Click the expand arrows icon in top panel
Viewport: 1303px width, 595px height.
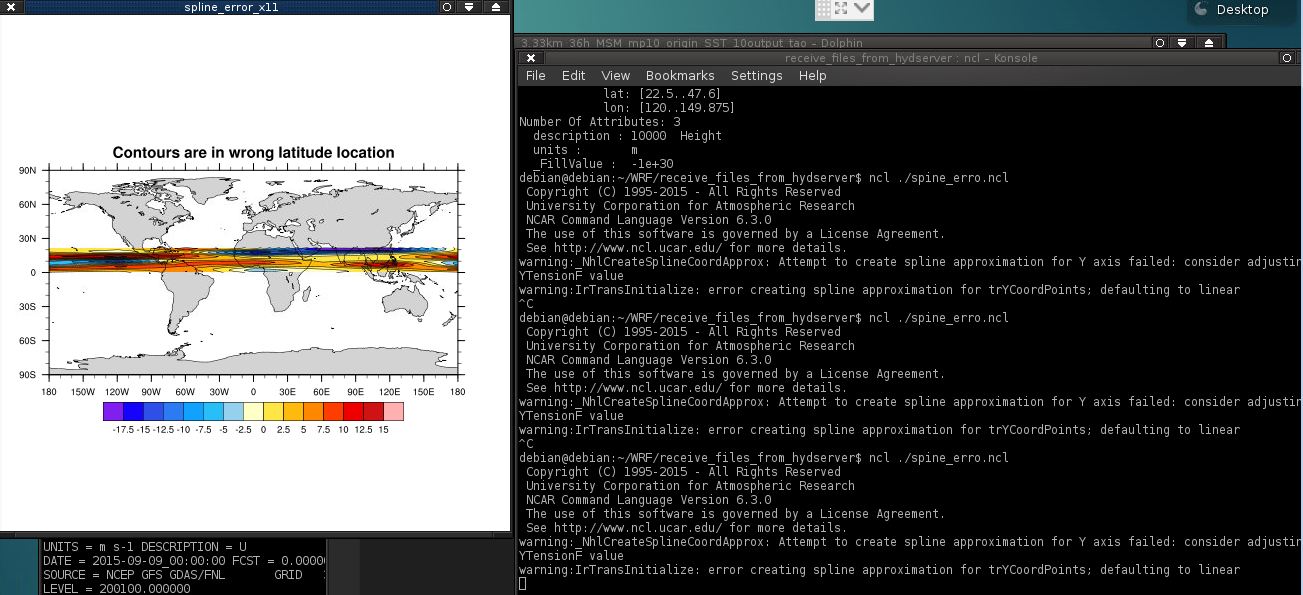[841, 9]
